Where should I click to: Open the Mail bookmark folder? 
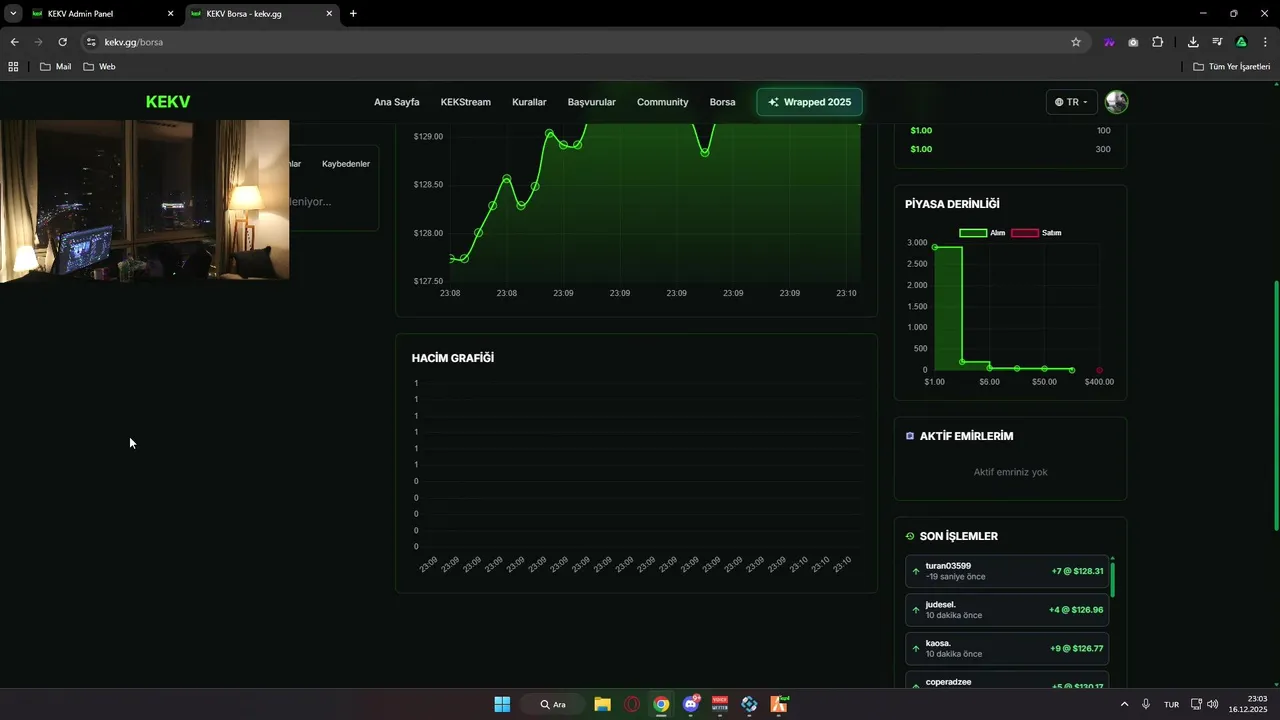click(55, 66)
